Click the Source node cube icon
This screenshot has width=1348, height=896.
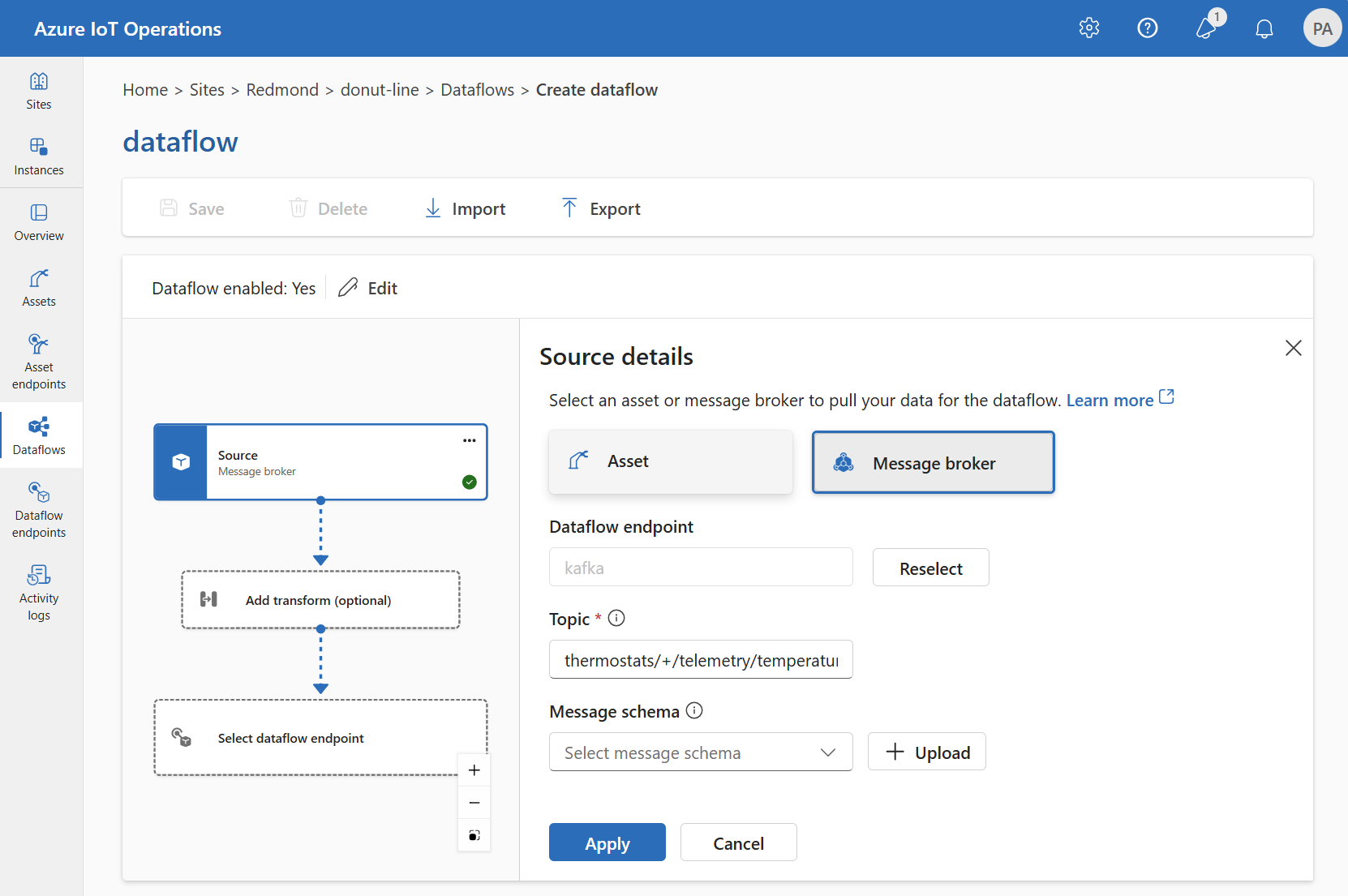tap(181, 462)
